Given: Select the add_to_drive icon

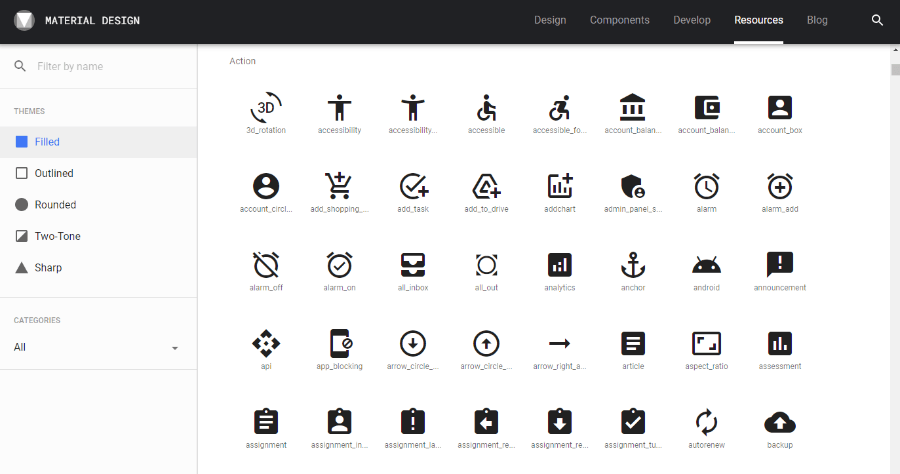Looking at the screenshot, I should pyautogui.click(x=486, y=186).
